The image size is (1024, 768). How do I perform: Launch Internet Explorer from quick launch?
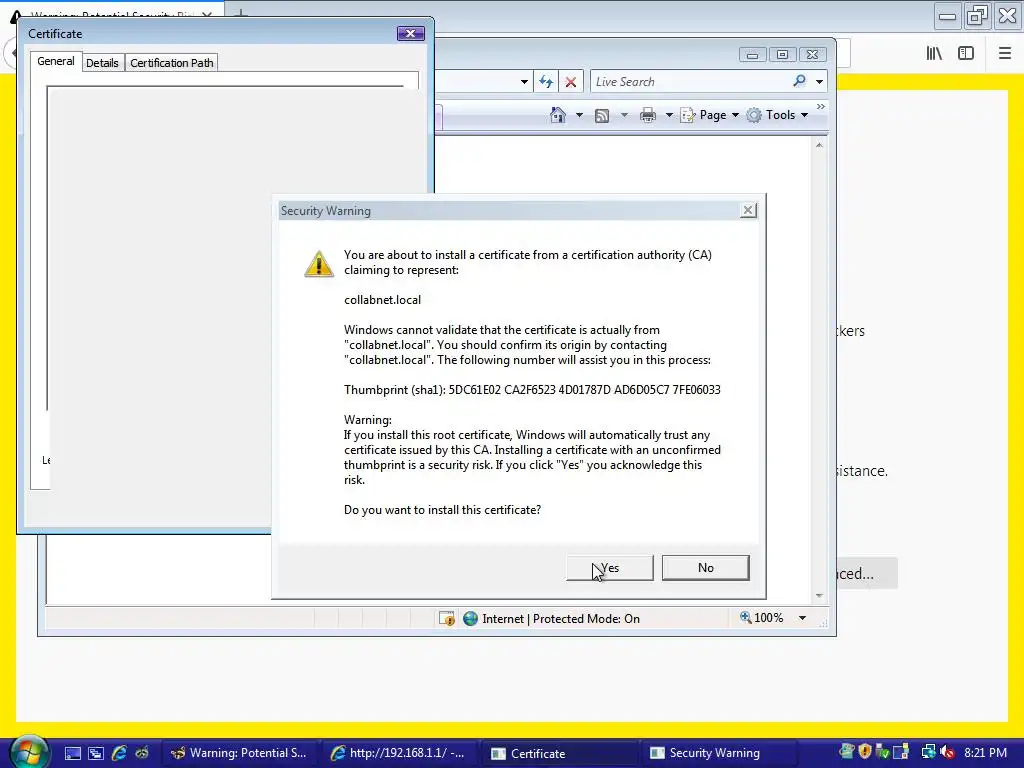(x=119, y=753)
